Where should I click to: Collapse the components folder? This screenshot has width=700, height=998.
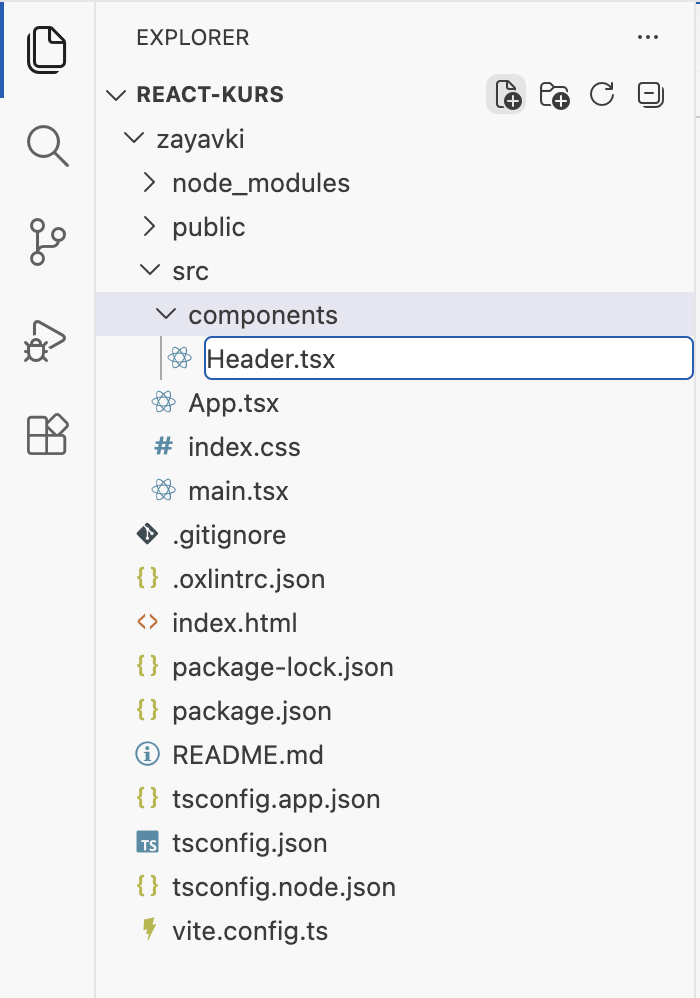coord(165,313)
